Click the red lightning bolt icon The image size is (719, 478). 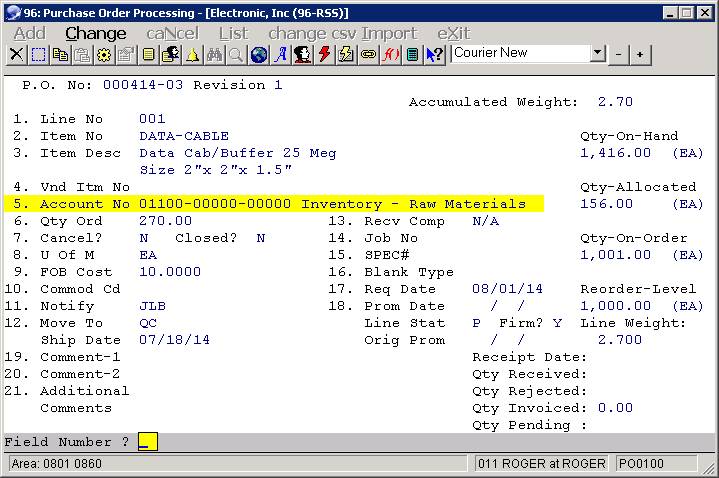click(x=324, y=54)
